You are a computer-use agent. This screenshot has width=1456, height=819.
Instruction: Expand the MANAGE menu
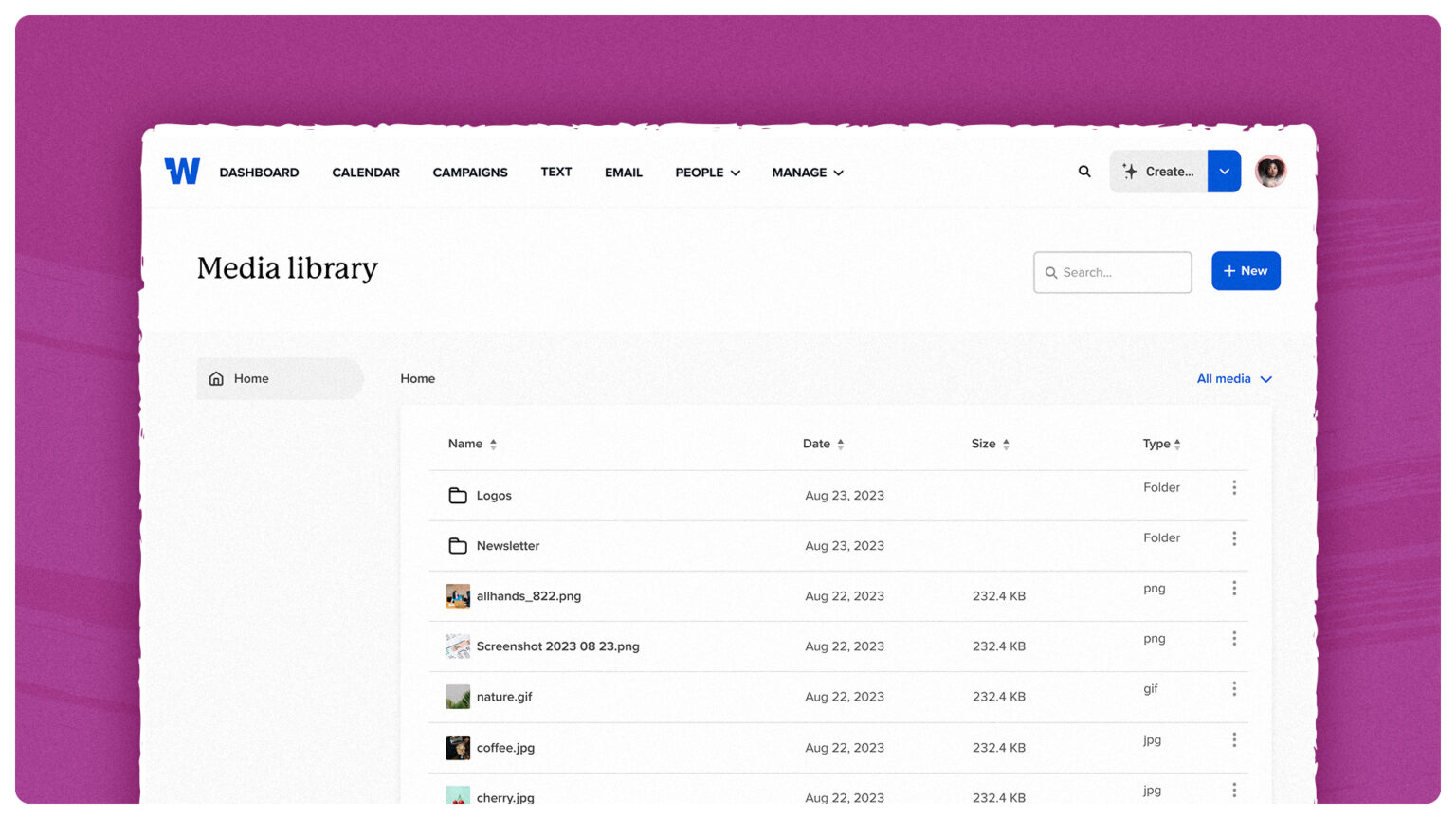(808, 173)
